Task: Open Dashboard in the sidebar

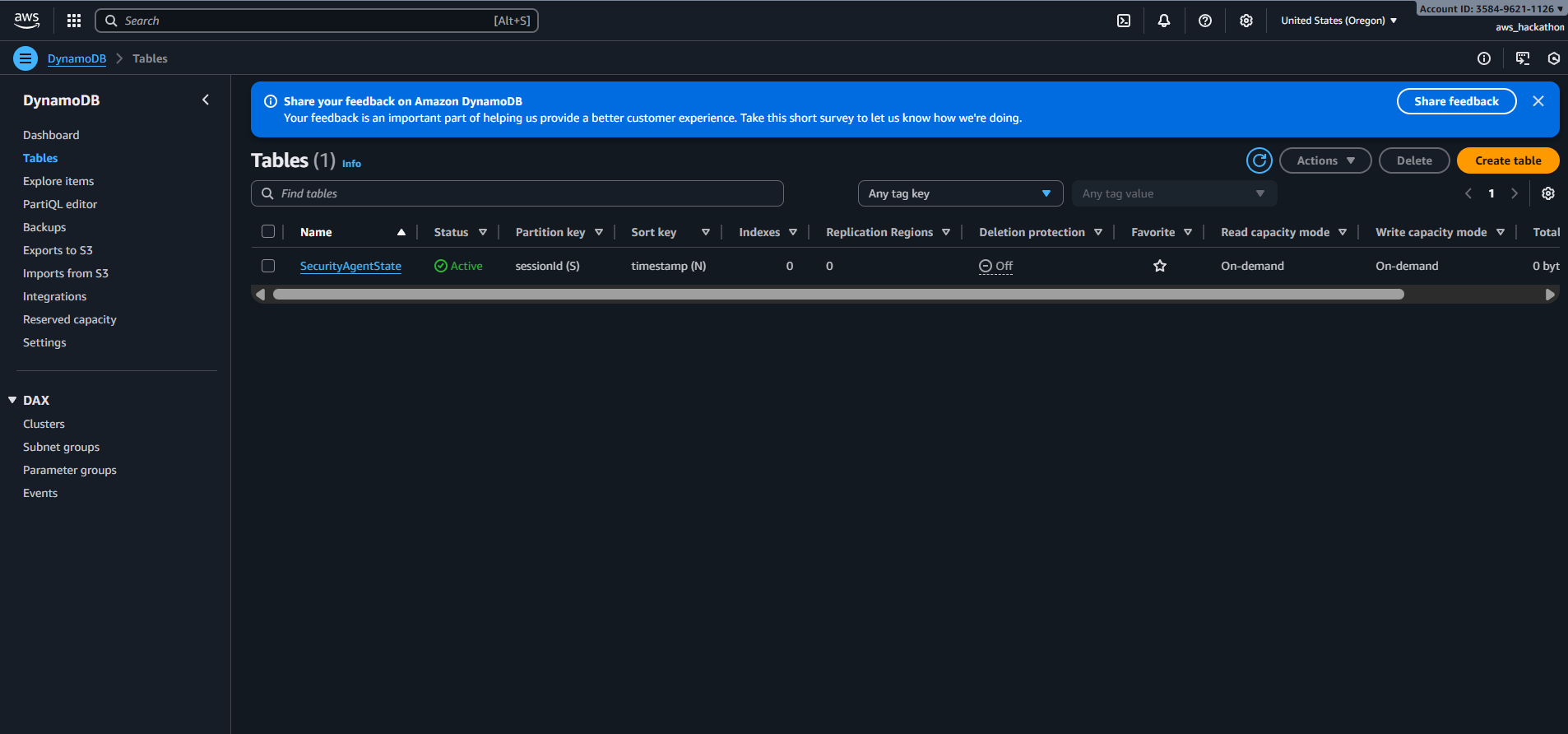Action: click(51, 135)
